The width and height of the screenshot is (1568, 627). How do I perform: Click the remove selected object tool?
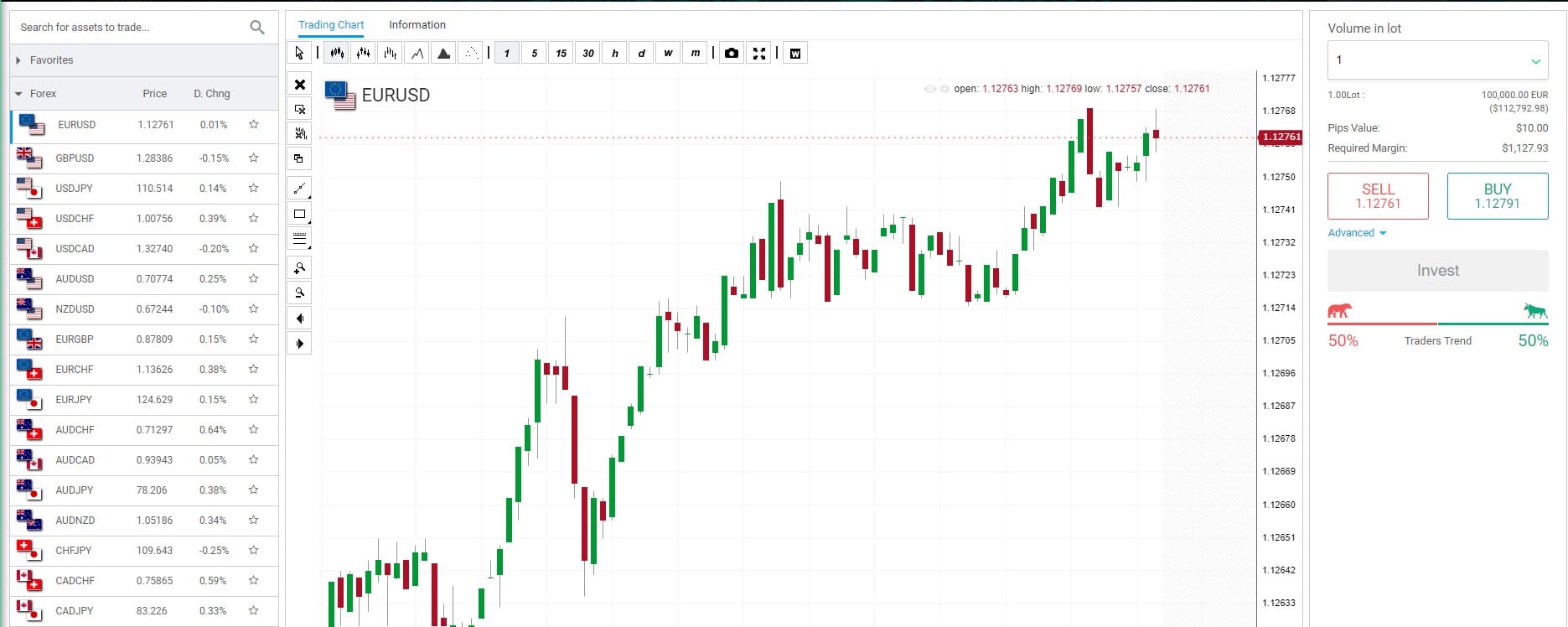299,109
